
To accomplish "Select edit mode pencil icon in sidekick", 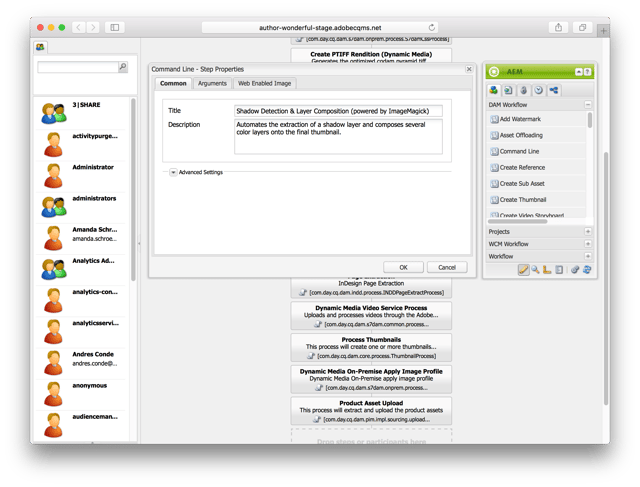I will pos(523,270).
